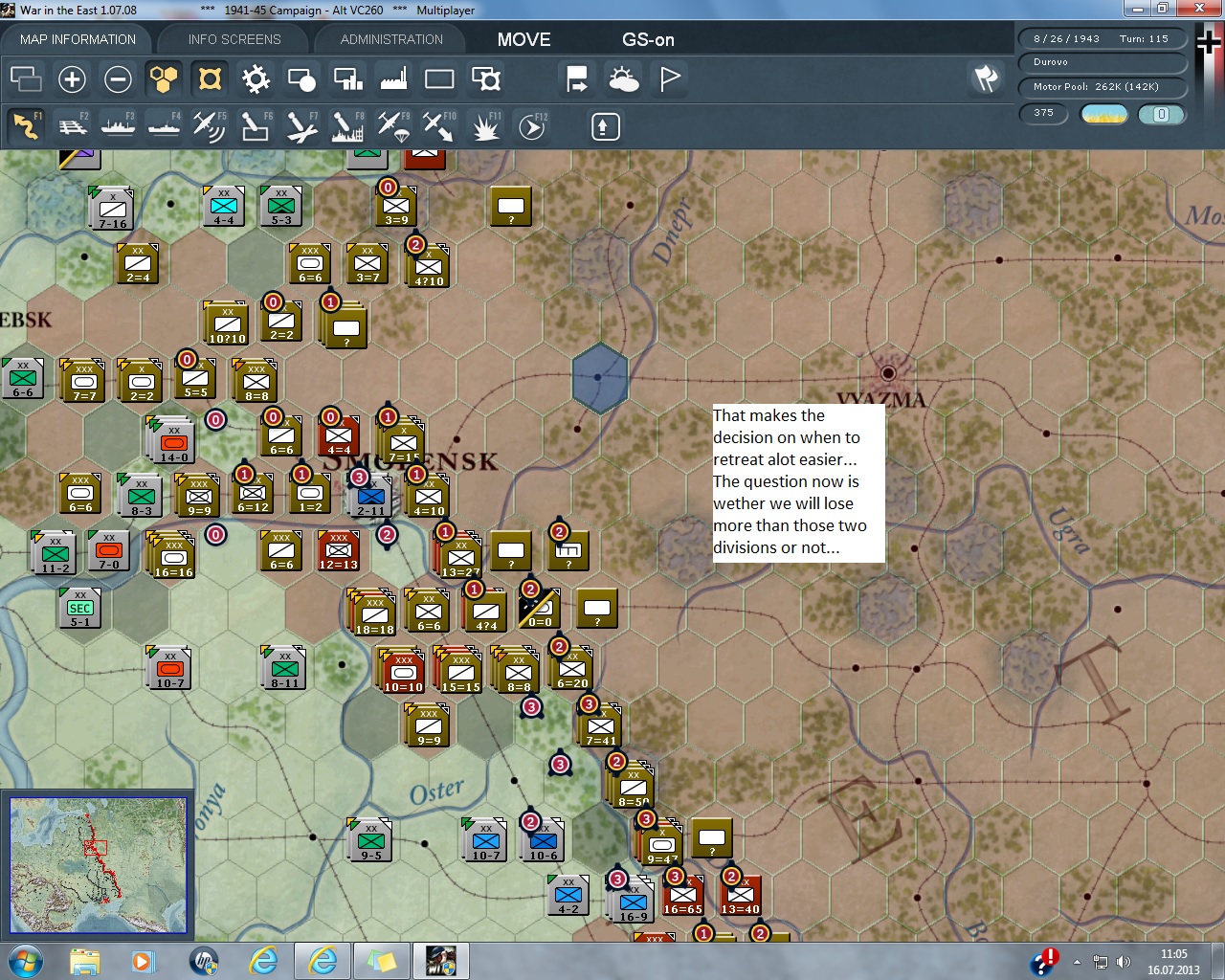Screen dimensions: 1225x980
Task: Select the 14-0 armored unit
Action: coord(173,443)
